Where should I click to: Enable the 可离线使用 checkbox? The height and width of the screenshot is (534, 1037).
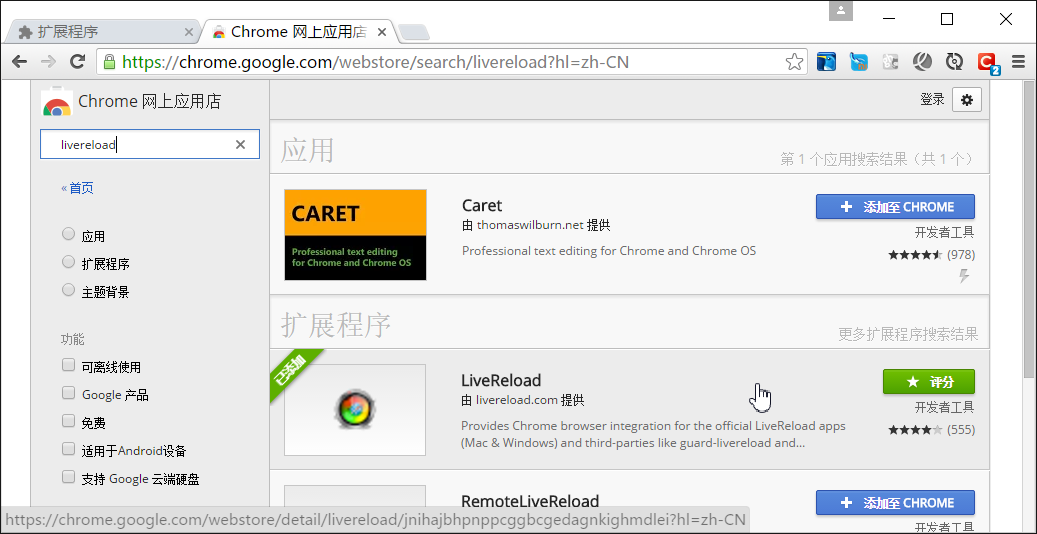point(68,365)
